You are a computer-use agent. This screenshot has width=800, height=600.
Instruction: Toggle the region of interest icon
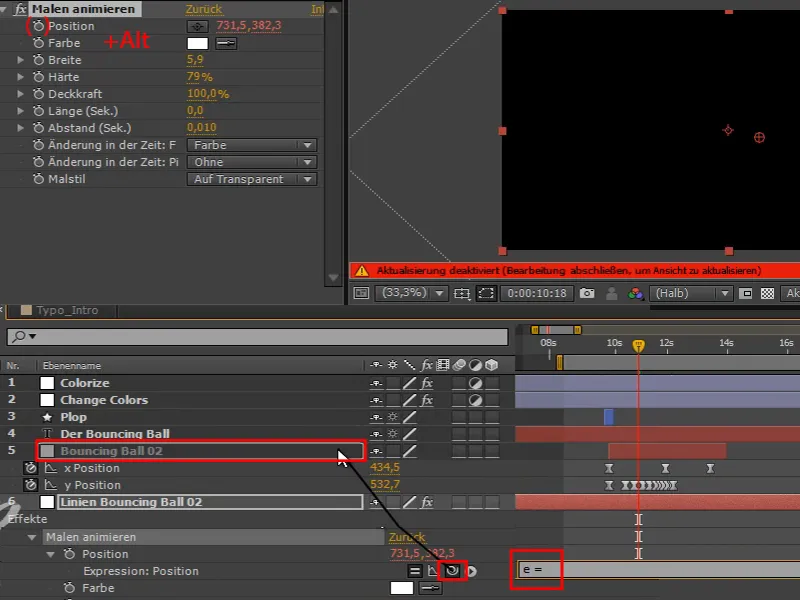click(745, 293)
